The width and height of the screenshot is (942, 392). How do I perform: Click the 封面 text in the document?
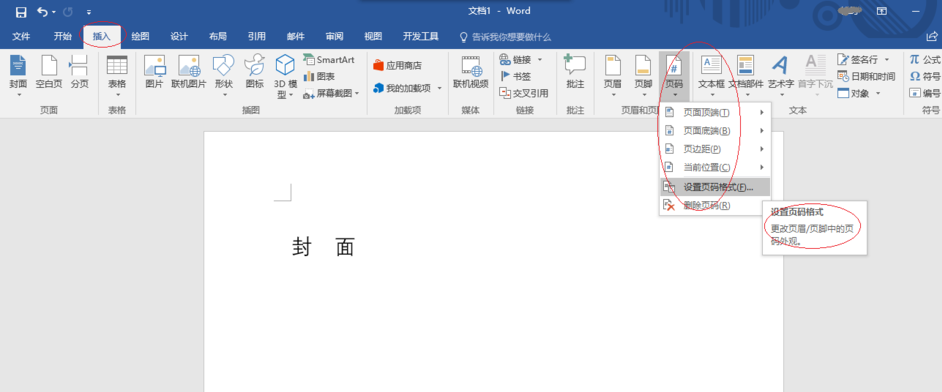[324, 247]
